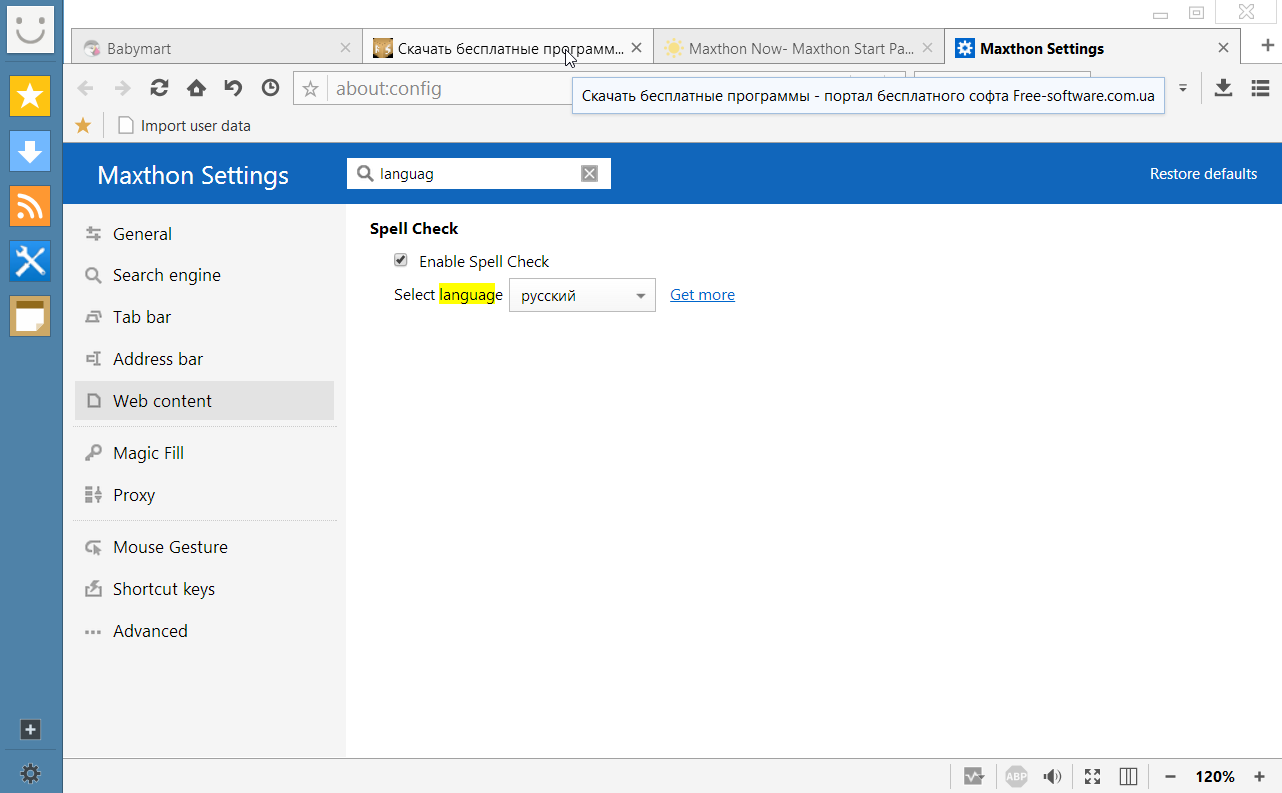Screen dimensions: 1282x793
Task: Go back with the back arrow
Action: click(86, 88)
